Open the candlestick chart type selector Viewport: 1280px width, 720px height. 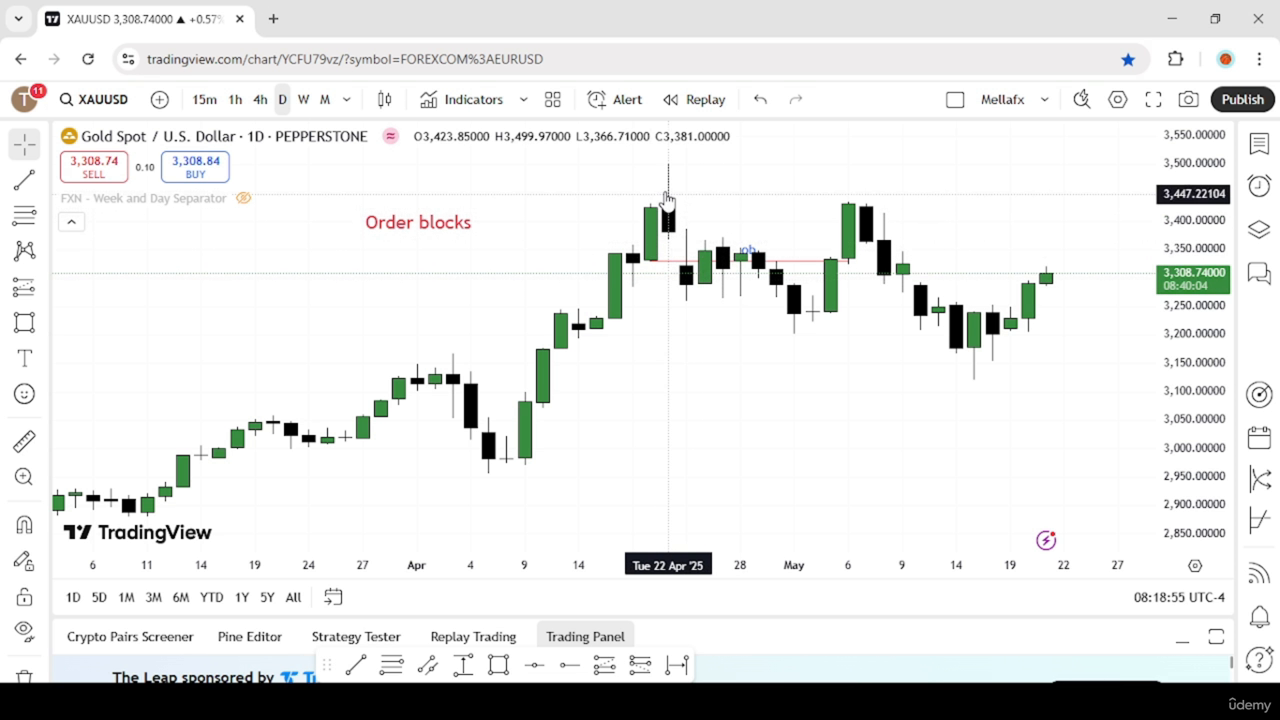(x=384, y=99)
